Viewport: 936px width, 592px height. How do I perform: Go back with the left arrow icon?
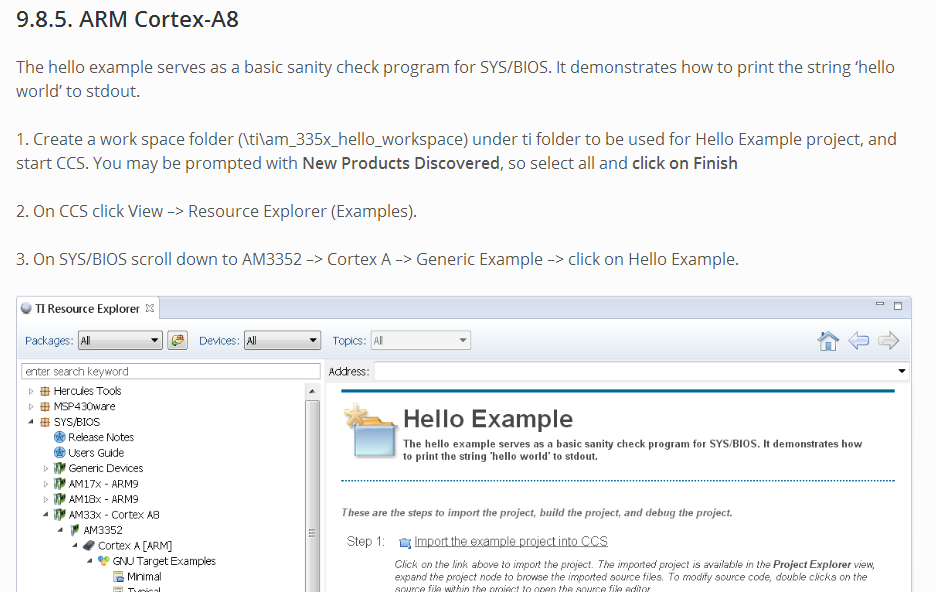pos(858,341)
